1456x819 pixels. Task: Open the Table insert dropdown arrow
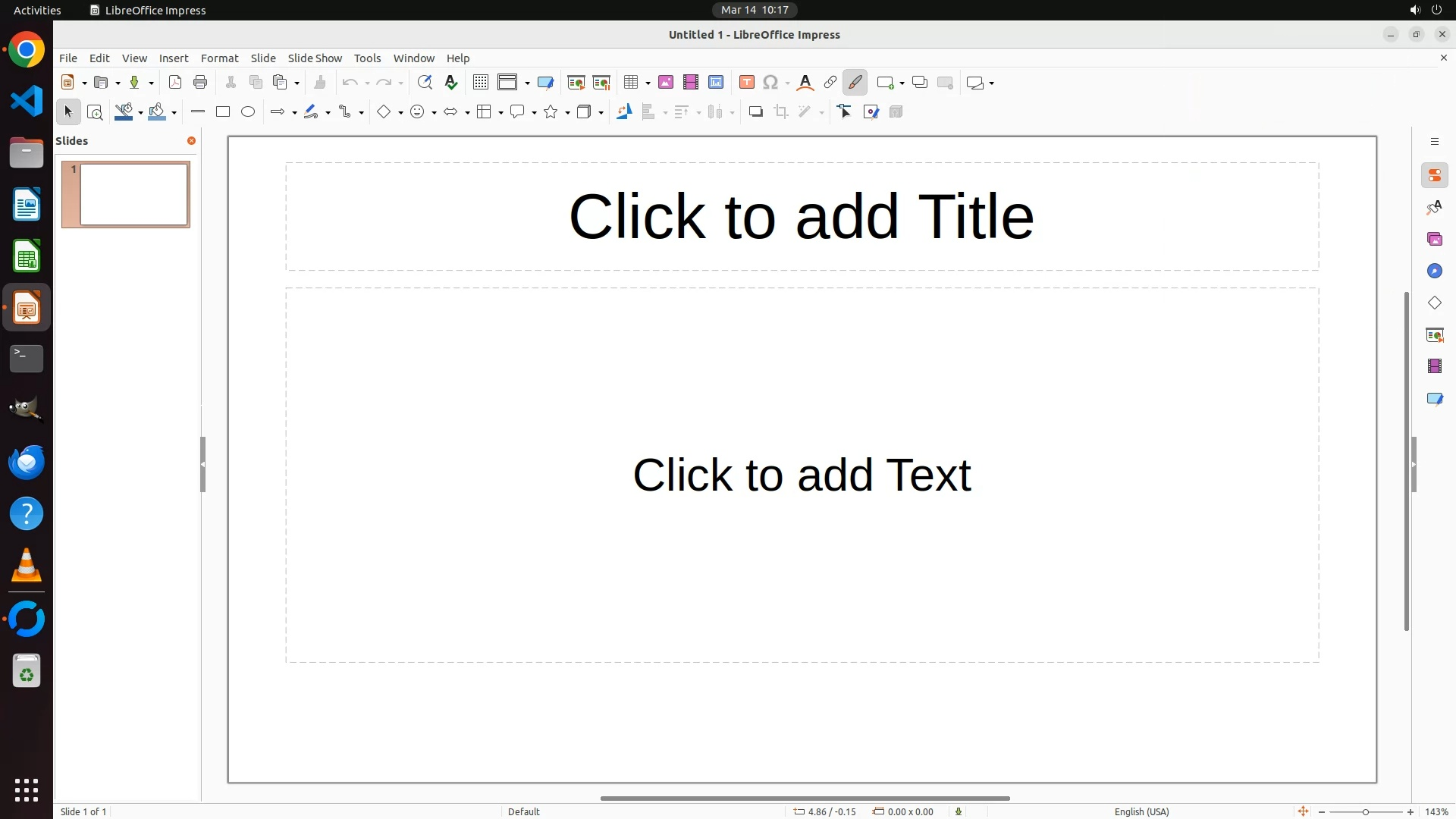[x=648, y=83]
